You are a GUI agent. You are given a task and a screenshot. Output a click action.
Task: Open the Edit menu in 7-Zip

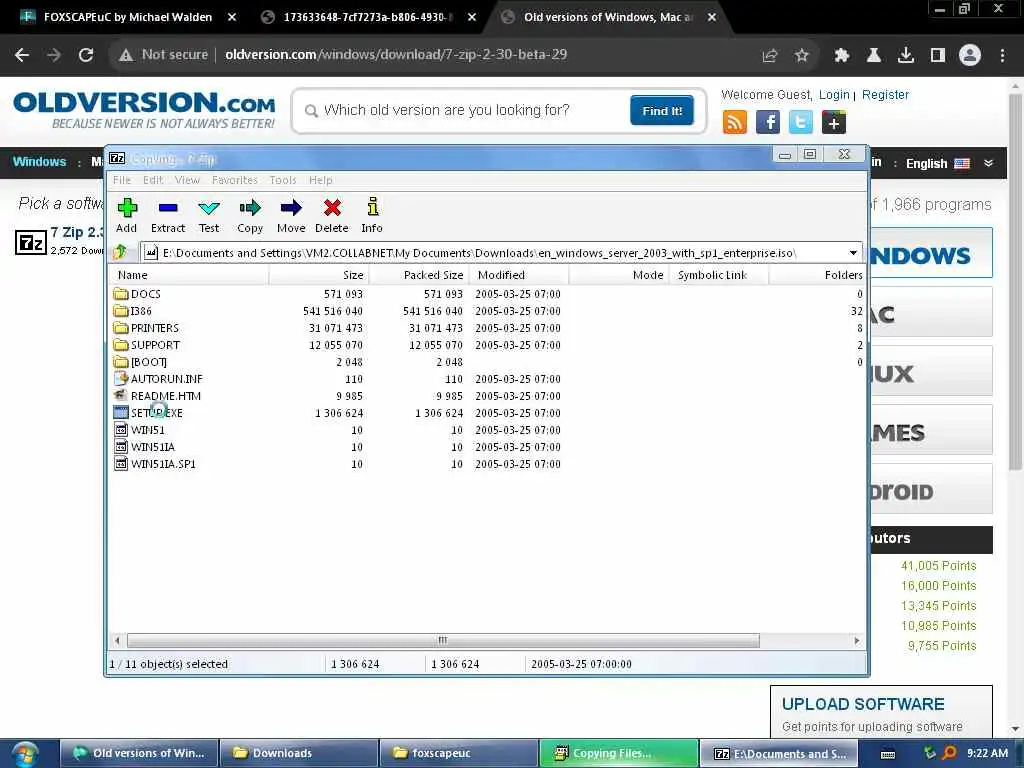click(x=153, y=180)
